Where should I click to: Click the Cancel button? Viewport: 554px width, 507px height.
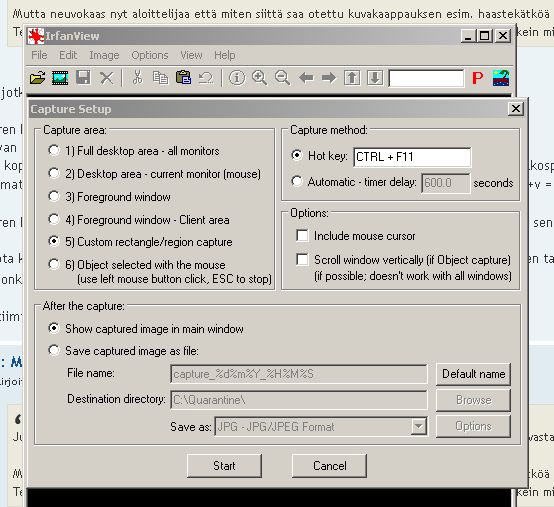coord(329,466)
